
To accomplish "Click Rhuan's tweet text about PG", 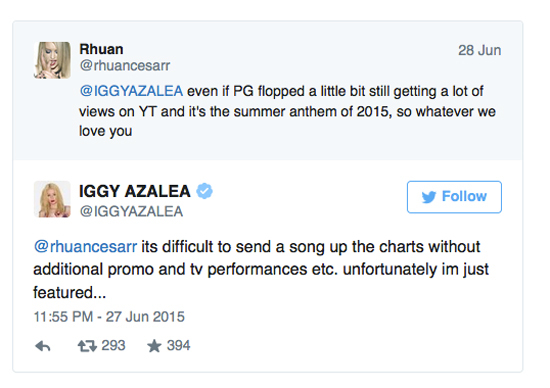I will tap(287, 111).
